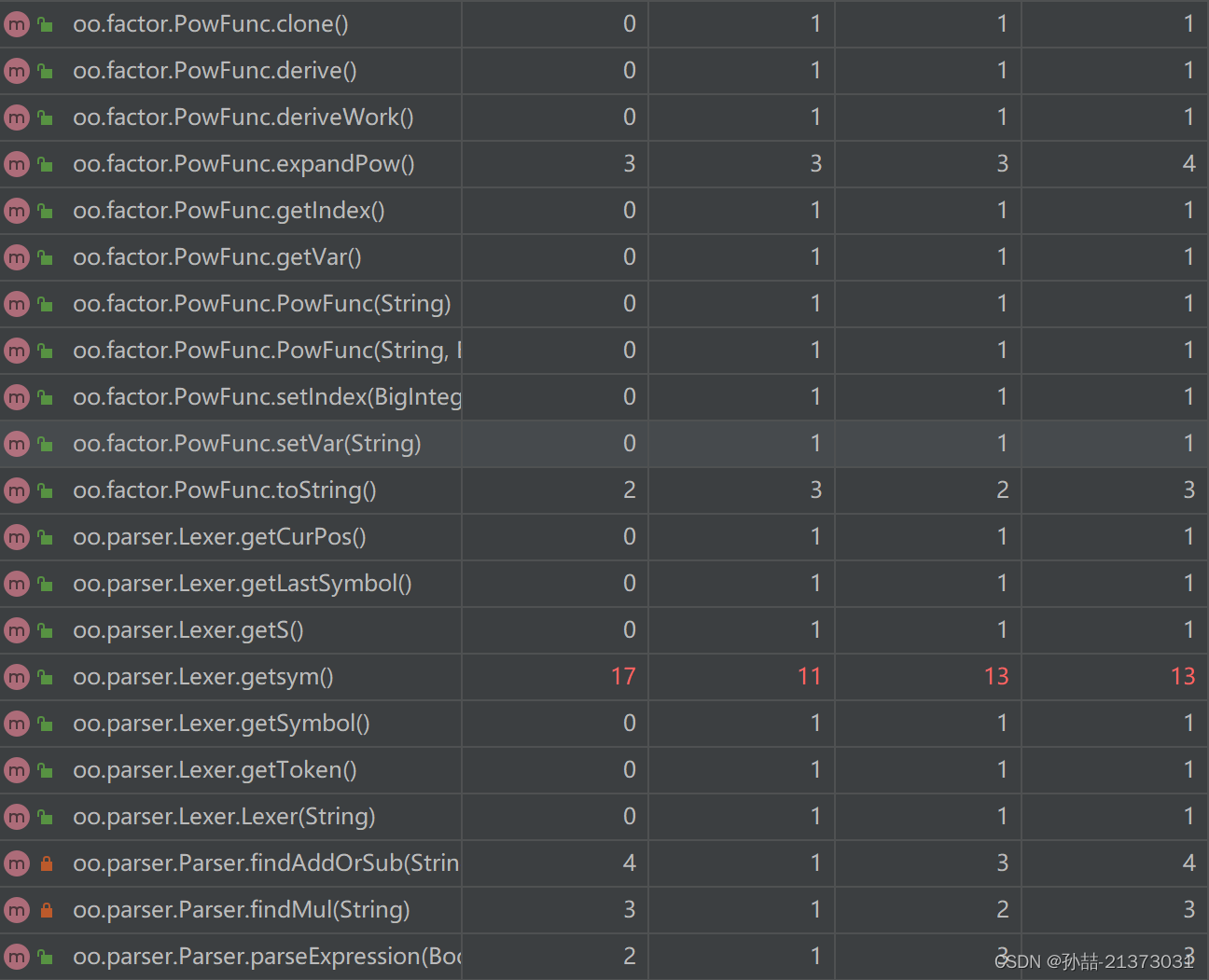The height and width of the screenshot is (980, 1209).
Task: Click method icon for Lexer.Lexer(String)
Action: [x=17, y=817]
